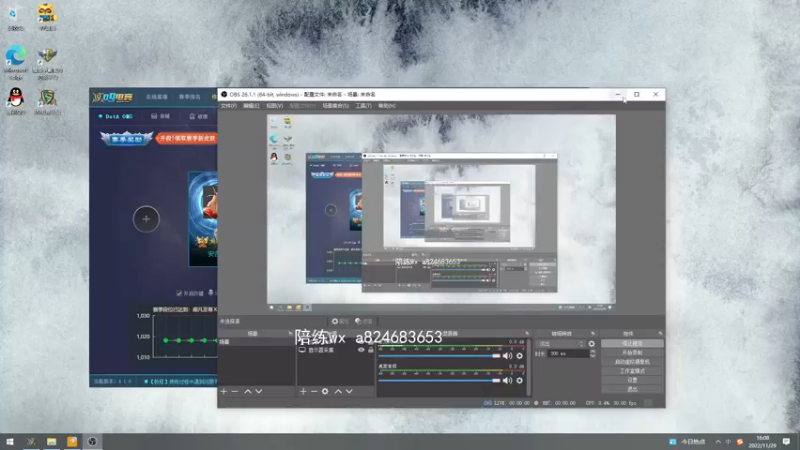Click online support link in 09 window
Image resolution: width=800 pixels, height=450 pixels.
point(157,97)
